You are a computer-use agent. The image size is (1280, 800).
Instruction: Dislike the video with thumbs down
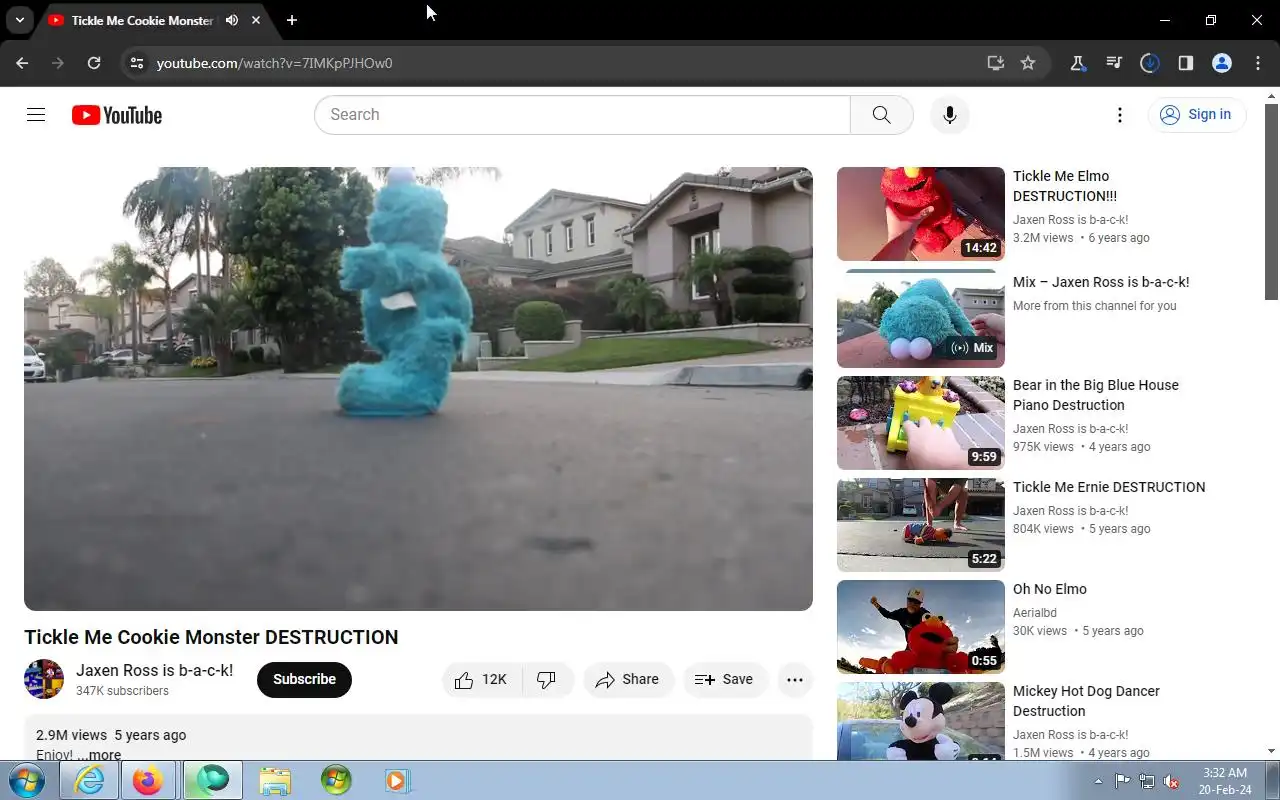547,680
